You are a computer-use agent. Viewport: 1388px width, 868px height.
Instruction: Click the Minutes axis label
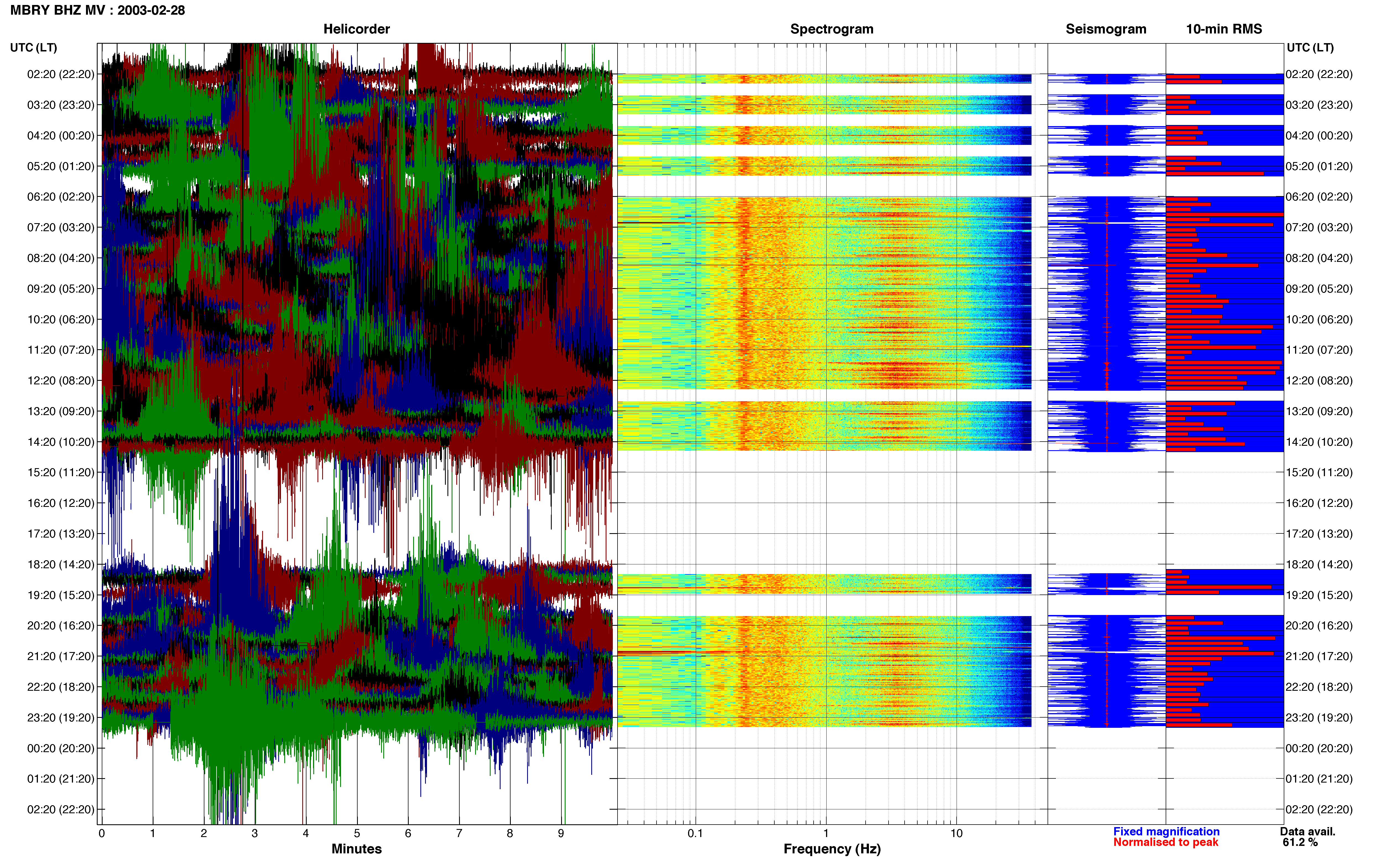pos(356,848)
